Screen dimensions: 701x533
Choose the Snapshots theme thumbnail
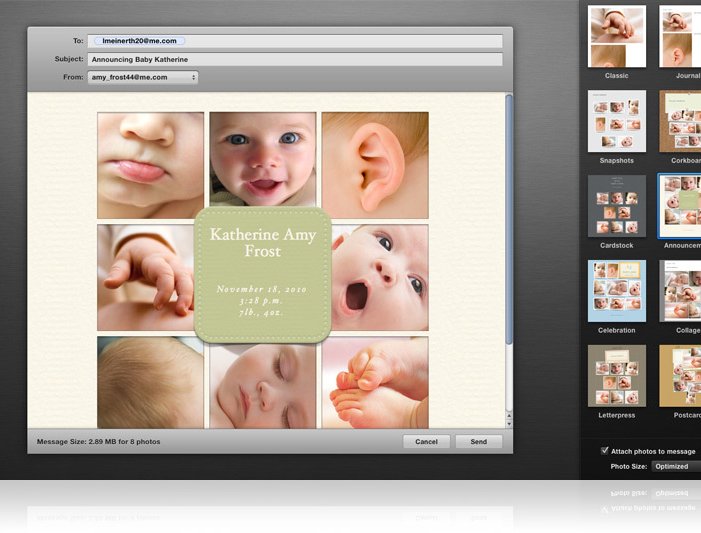coord(617,121)
